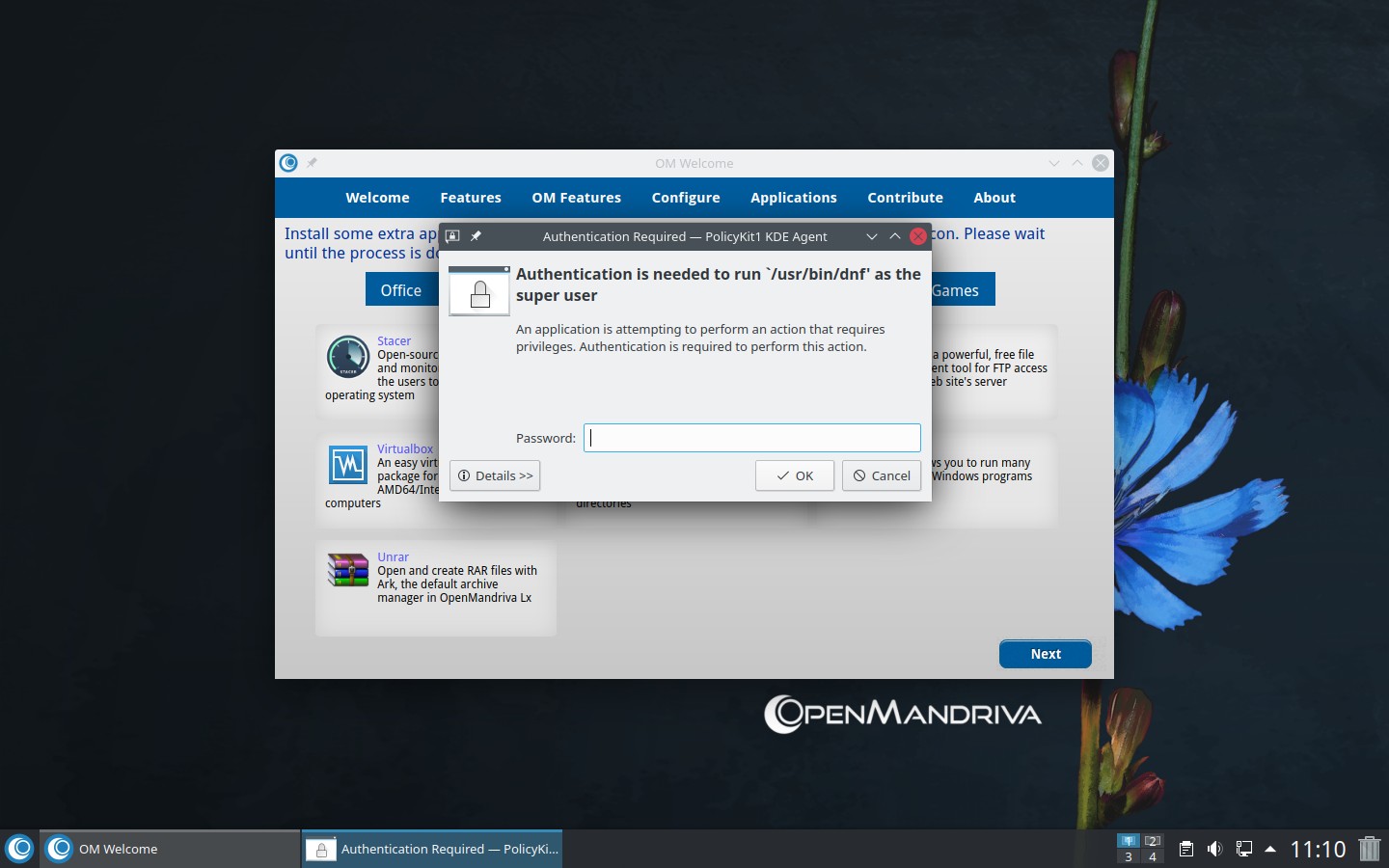The image size is (1389, 868).
Task: Click the Next button in OM Welcome
Action: pyautogui.click(x=1046, y=654)
